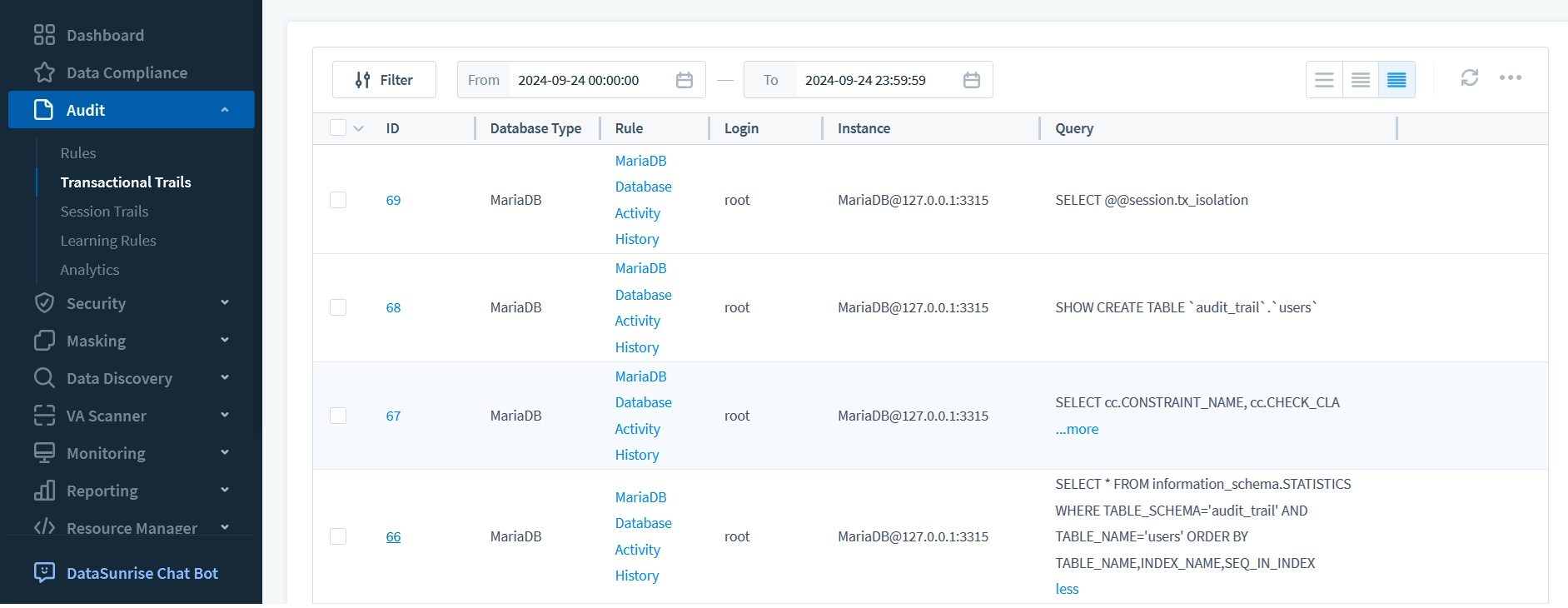Refresh the transactional trails table
The width and height of the screenshot is (1568, 608).
(x=1470, y=77)
